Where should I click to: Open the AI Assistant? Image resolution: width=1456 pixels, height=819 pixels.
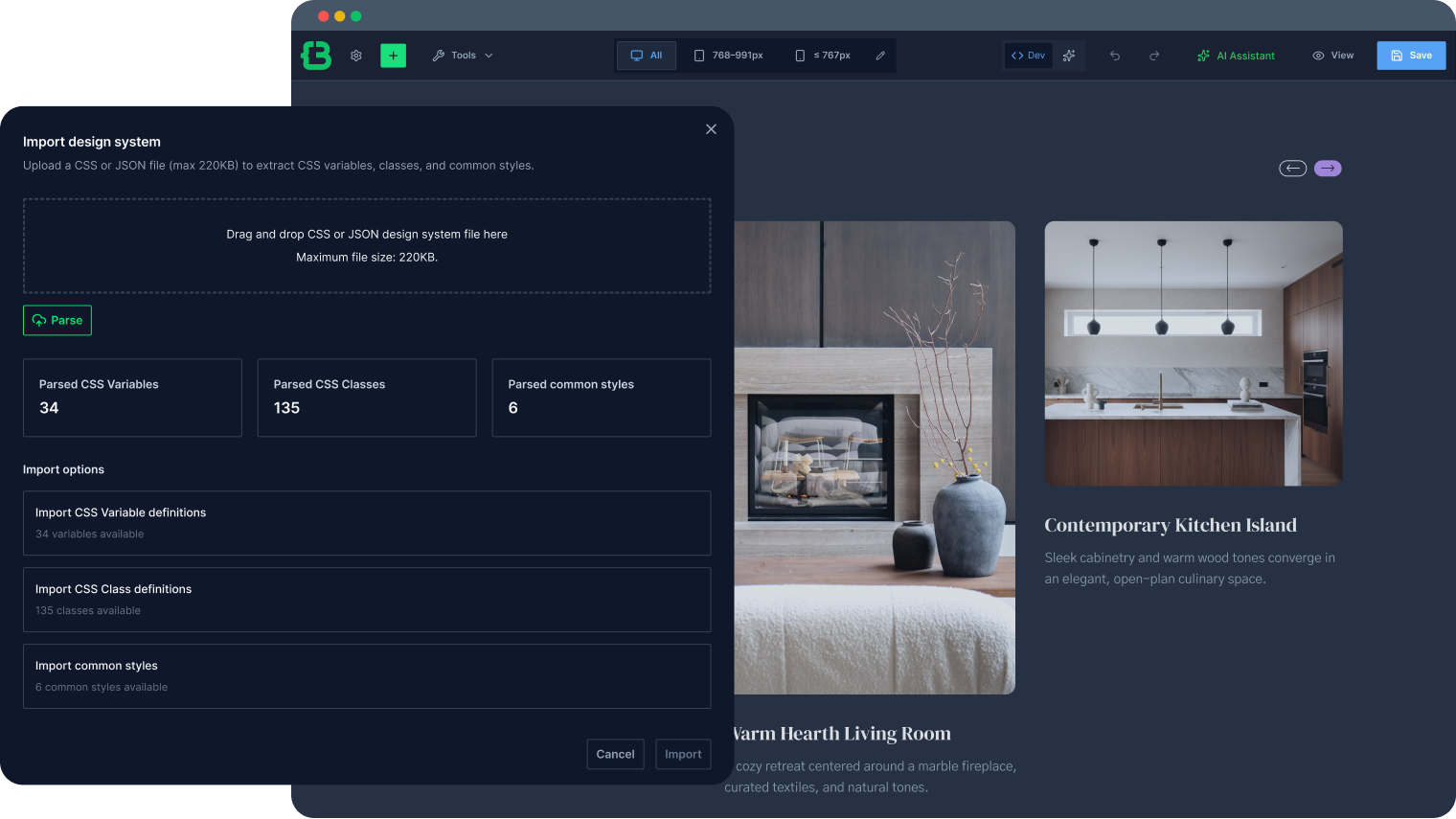[x=1236, y=56]
